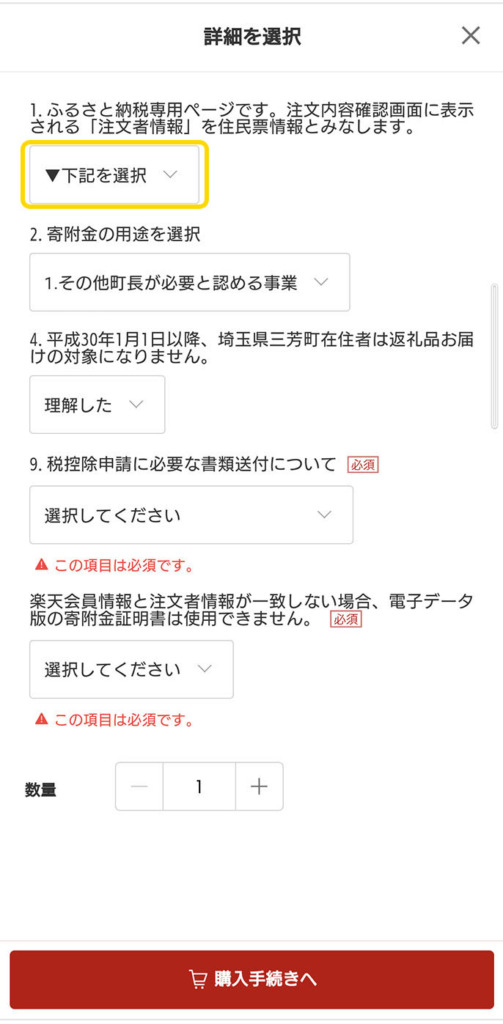Decrease the 数量 with the minus button
This screenshot has height=1024, width=503.
pos(139,787)
